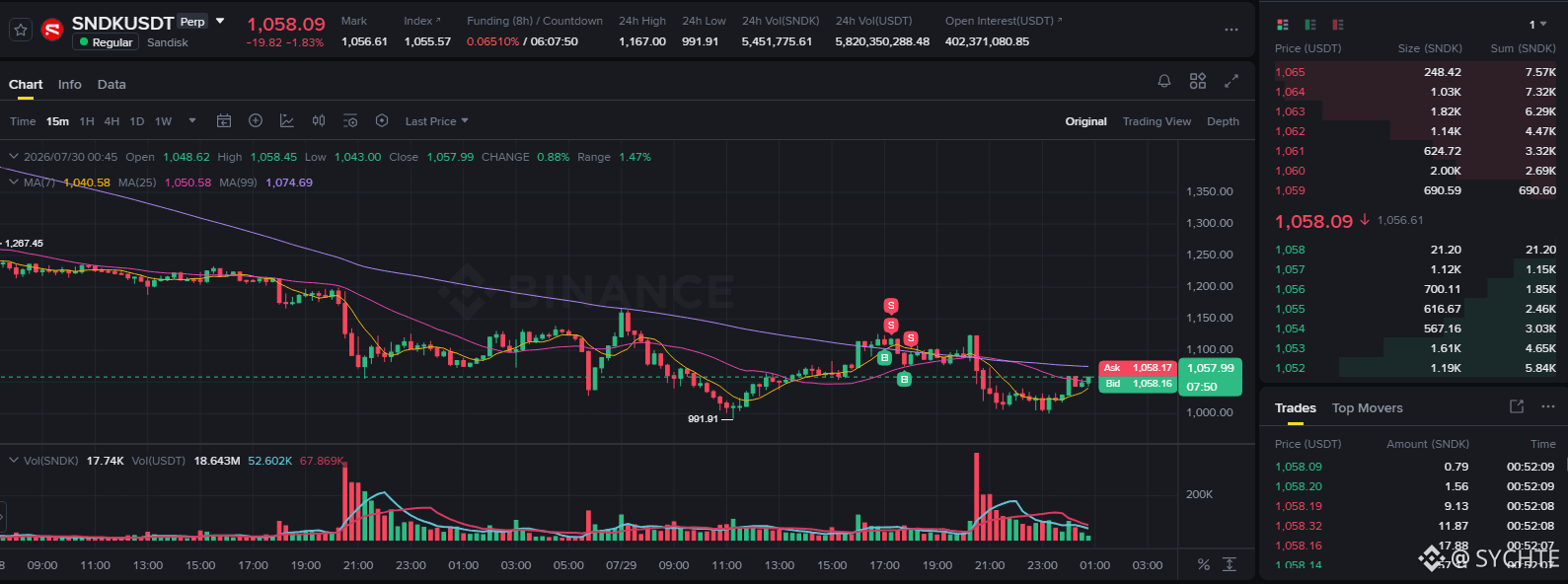This screenshot has width=1568, height=584.
Task: Open the go-to-date calendar icon
Action: click(x=224, y=120)
